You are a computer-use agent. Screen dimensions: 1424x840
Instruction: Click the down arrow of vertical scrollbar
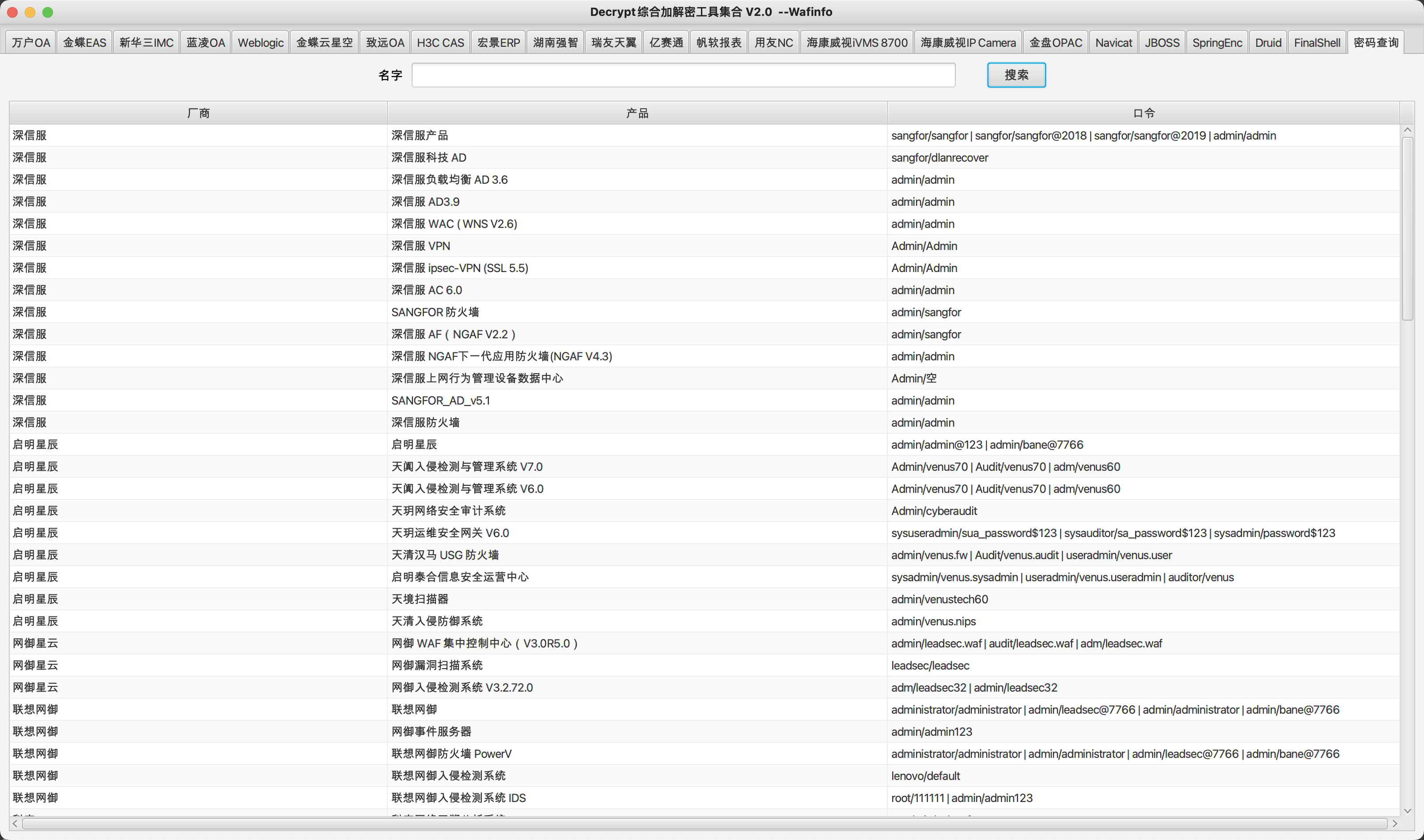[x=1407, y=810]
